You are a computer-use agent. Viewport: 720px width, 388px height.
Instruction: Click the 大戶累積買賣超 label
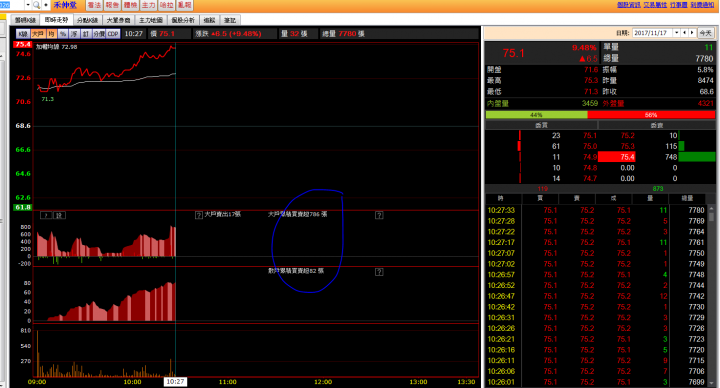[x=298, y=214]
